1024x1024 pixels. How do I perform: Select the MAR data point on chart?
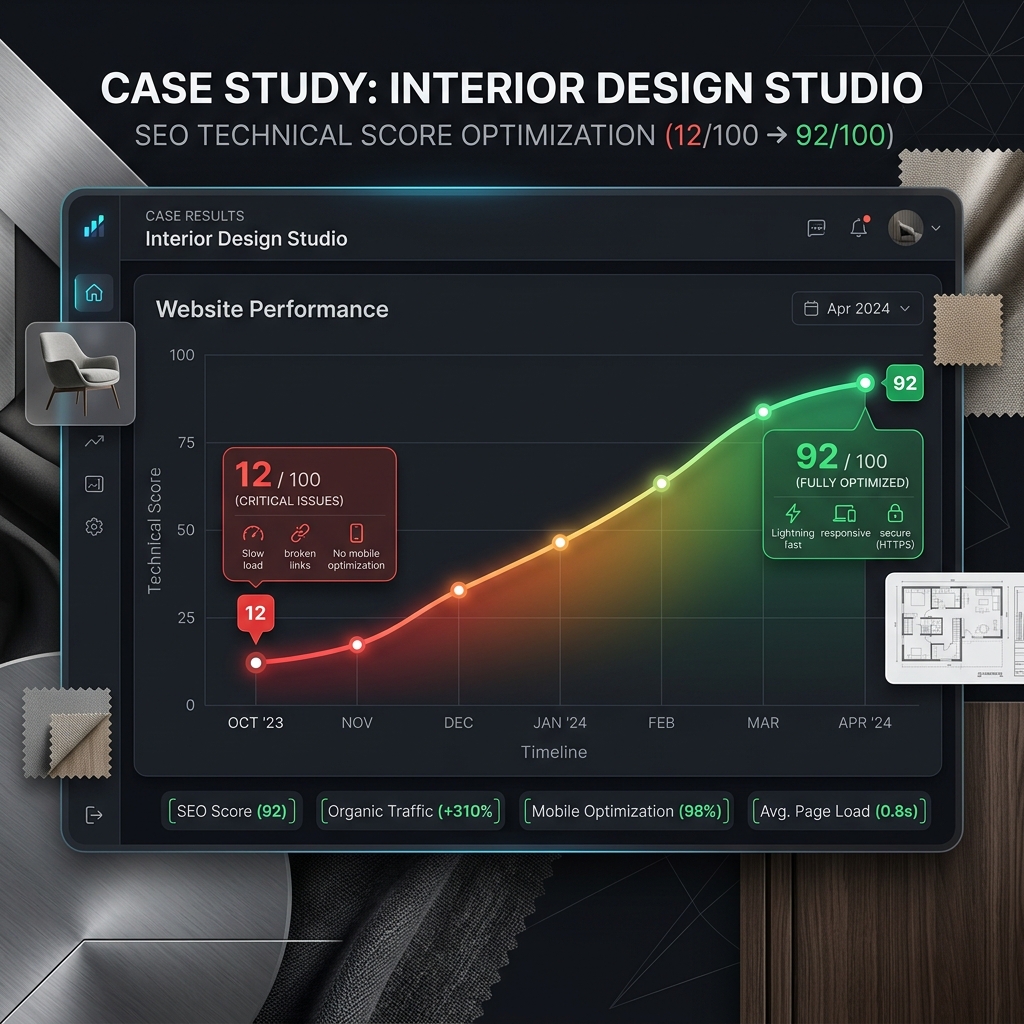tap(763, 411)
